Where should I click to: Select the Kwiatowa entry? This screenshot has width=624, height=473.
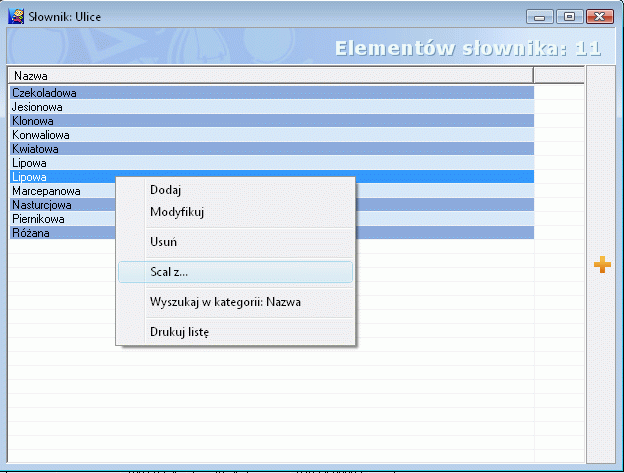tap(272, 149)
